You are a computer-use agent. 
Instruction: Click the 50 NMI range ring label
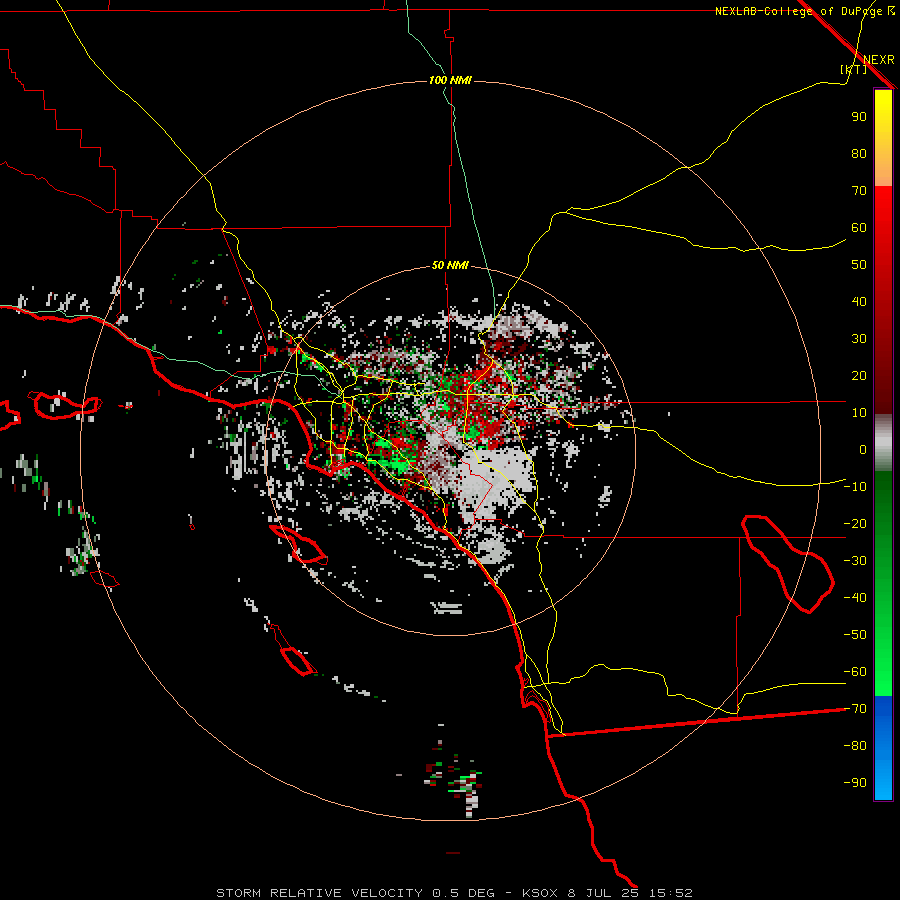pos(450,265)
